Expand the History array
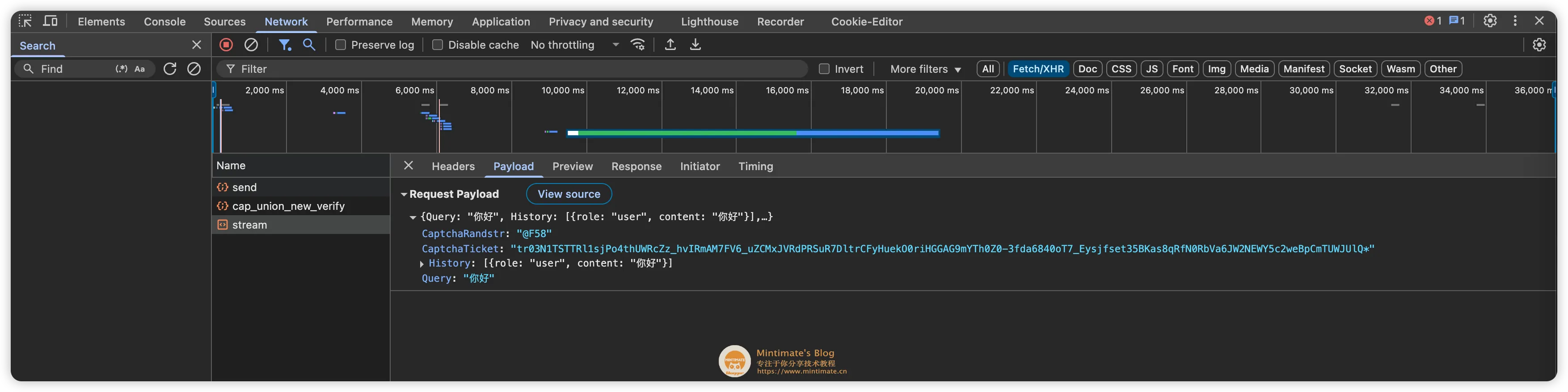The image size is (1568, 392). tap(421, 264)
